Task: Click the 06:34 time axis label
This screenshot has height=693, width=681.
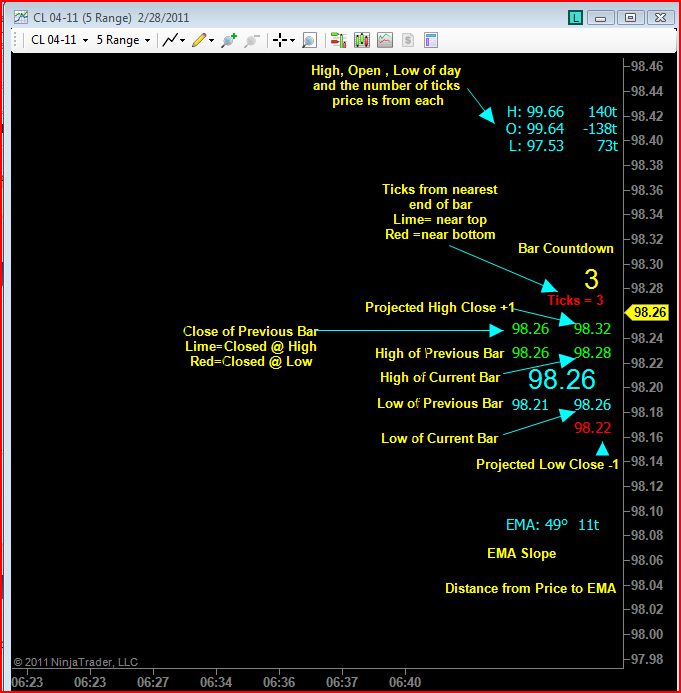Action: tap(216, 682)
